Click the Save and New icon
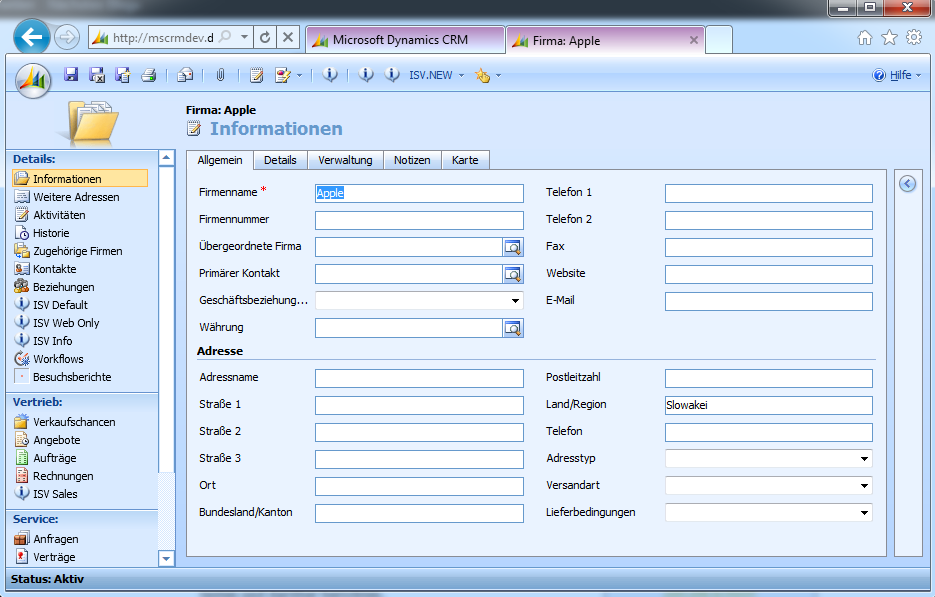The image size is (935, 597). pos(123,75)
